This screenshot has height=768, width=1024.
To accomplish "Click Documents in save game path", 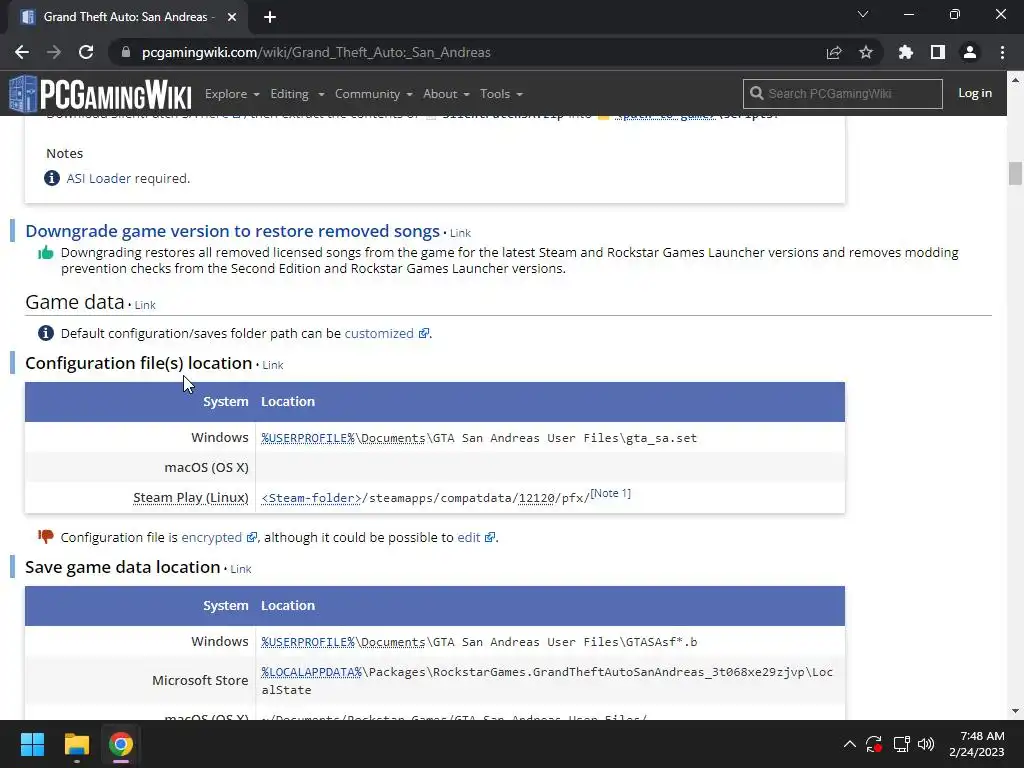I will 393,642.
